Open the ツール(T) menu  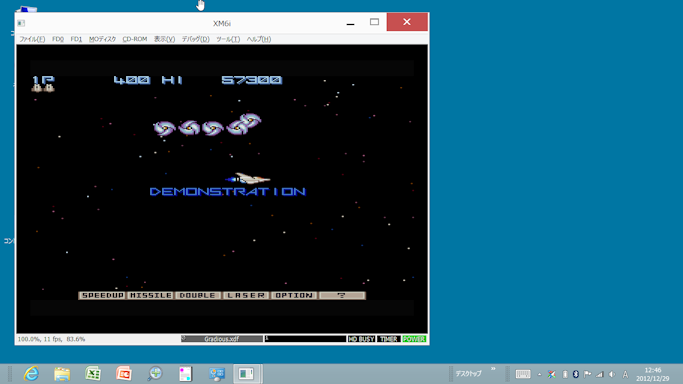click(228, 39)
